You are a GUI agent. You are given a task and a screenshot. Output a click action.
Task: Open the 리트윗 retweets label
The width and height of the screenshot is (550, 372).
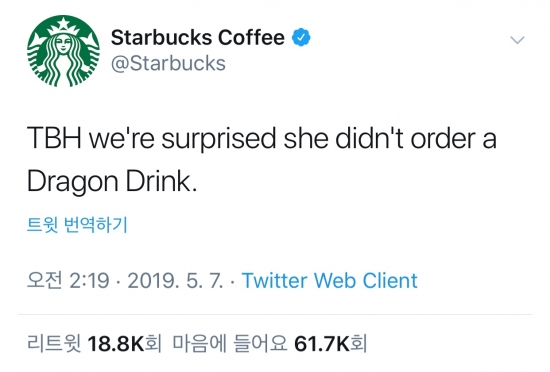(x=54, y=343)
